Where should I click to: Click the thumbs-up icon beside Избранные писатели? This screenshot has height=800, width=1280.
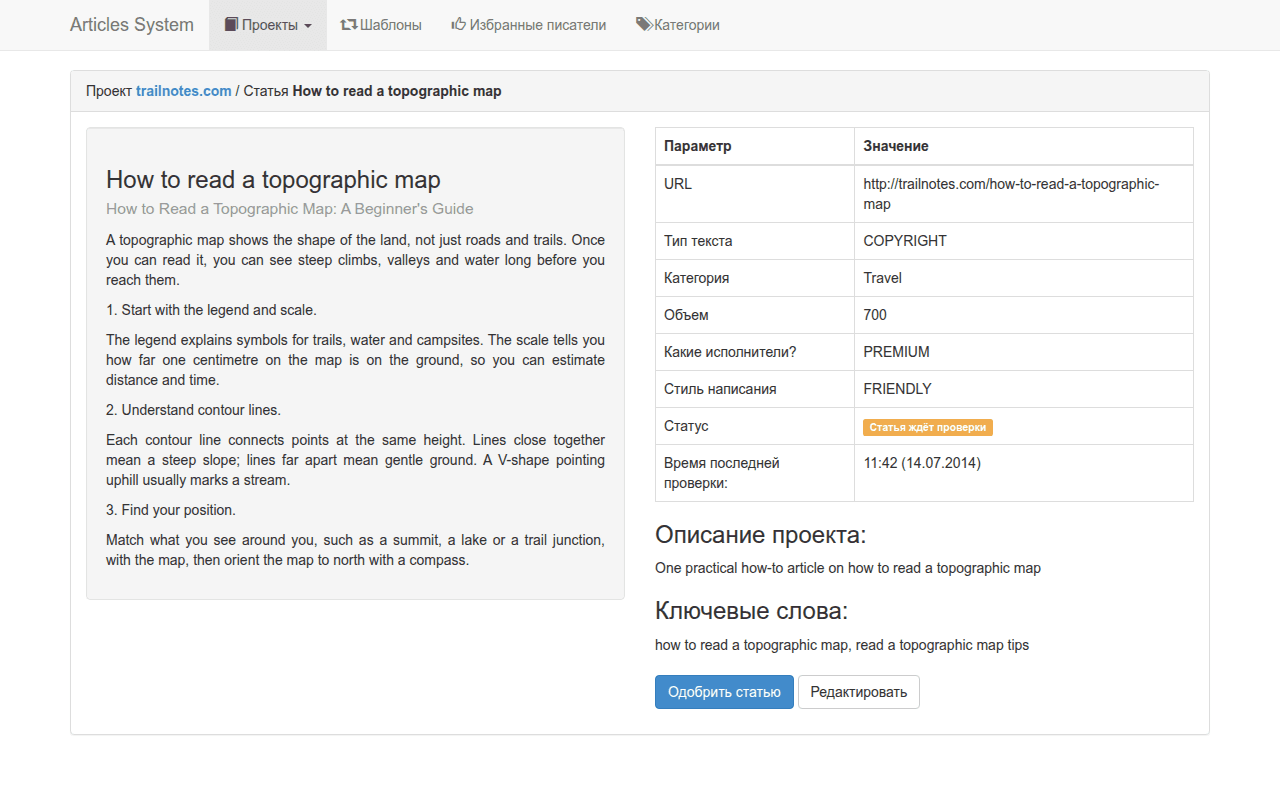(x=459, y=25)
